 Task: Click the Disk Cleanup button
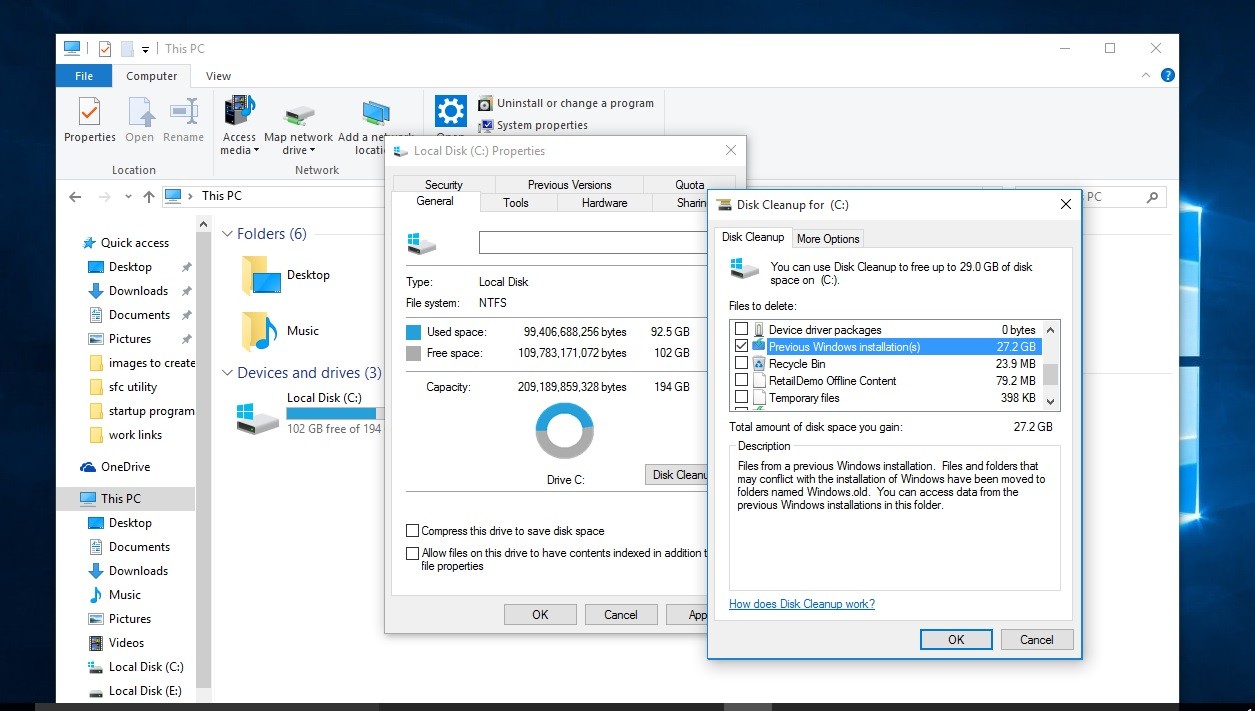coord(677,475)
